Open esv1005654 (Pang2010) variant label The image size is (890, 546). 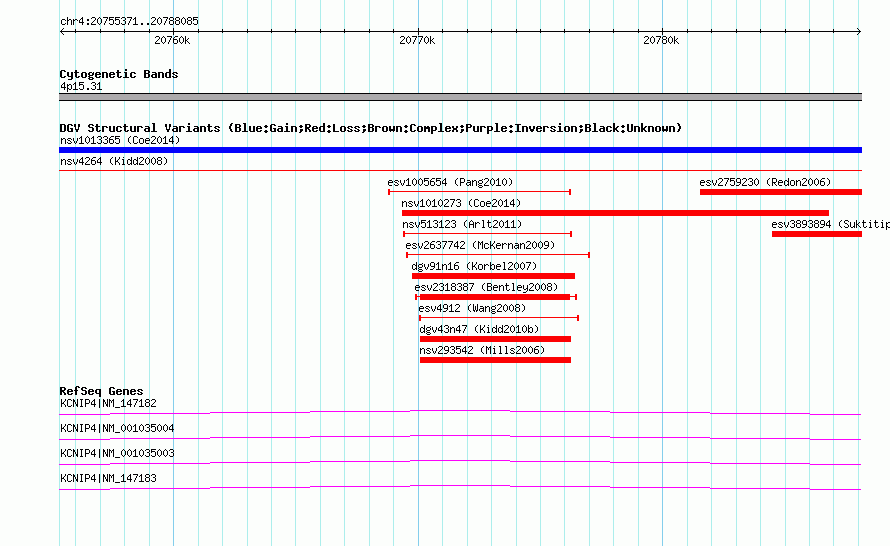450,182
